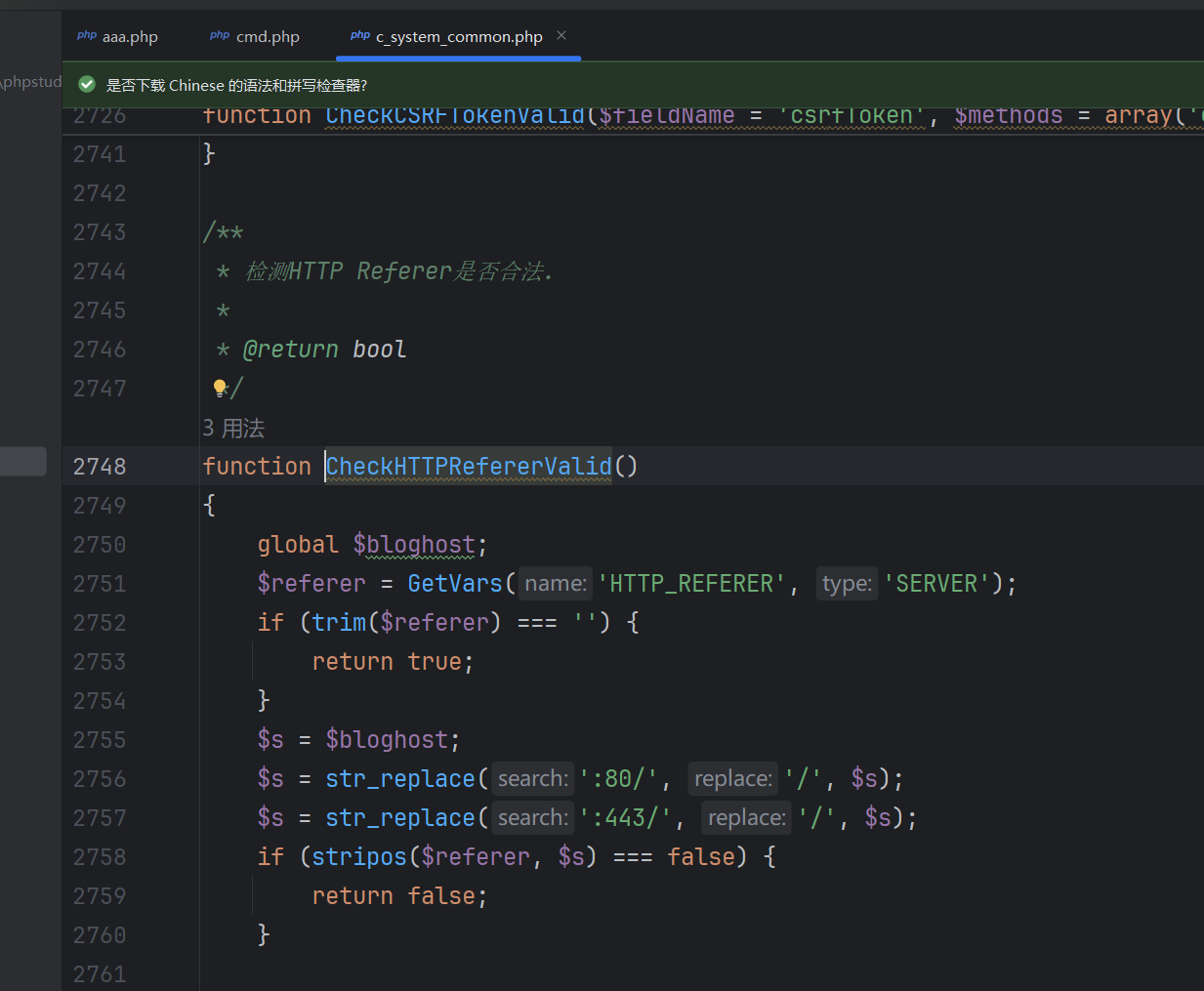Viewport: 1204px width, 991px height.
Task: Click the stripos function call
Action: click(x=359, y=856)
